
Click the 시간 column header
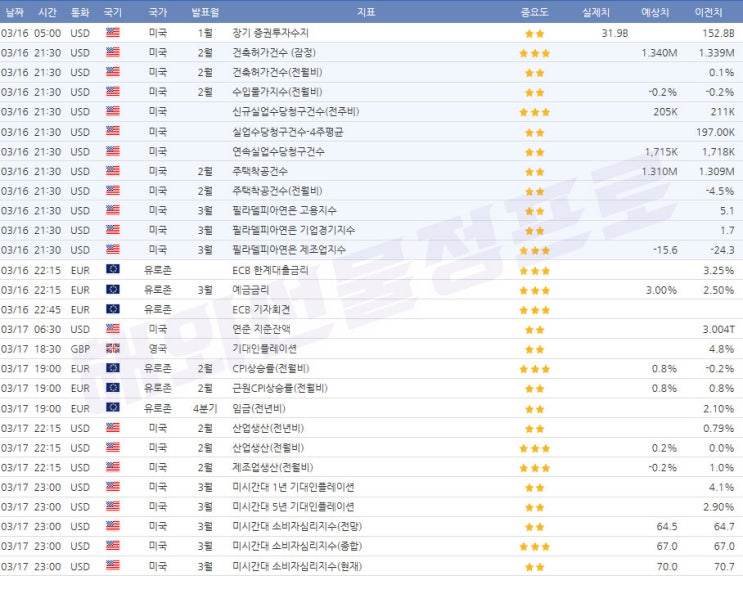pyautogui.click(x=47, y=12)
